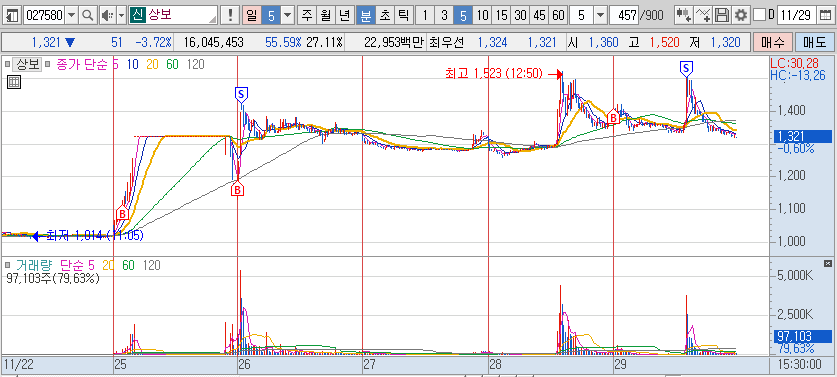Viewport: 837px width, 377px height.
Task: Switch to 월 monthly chart
Action: pos(326,15)
